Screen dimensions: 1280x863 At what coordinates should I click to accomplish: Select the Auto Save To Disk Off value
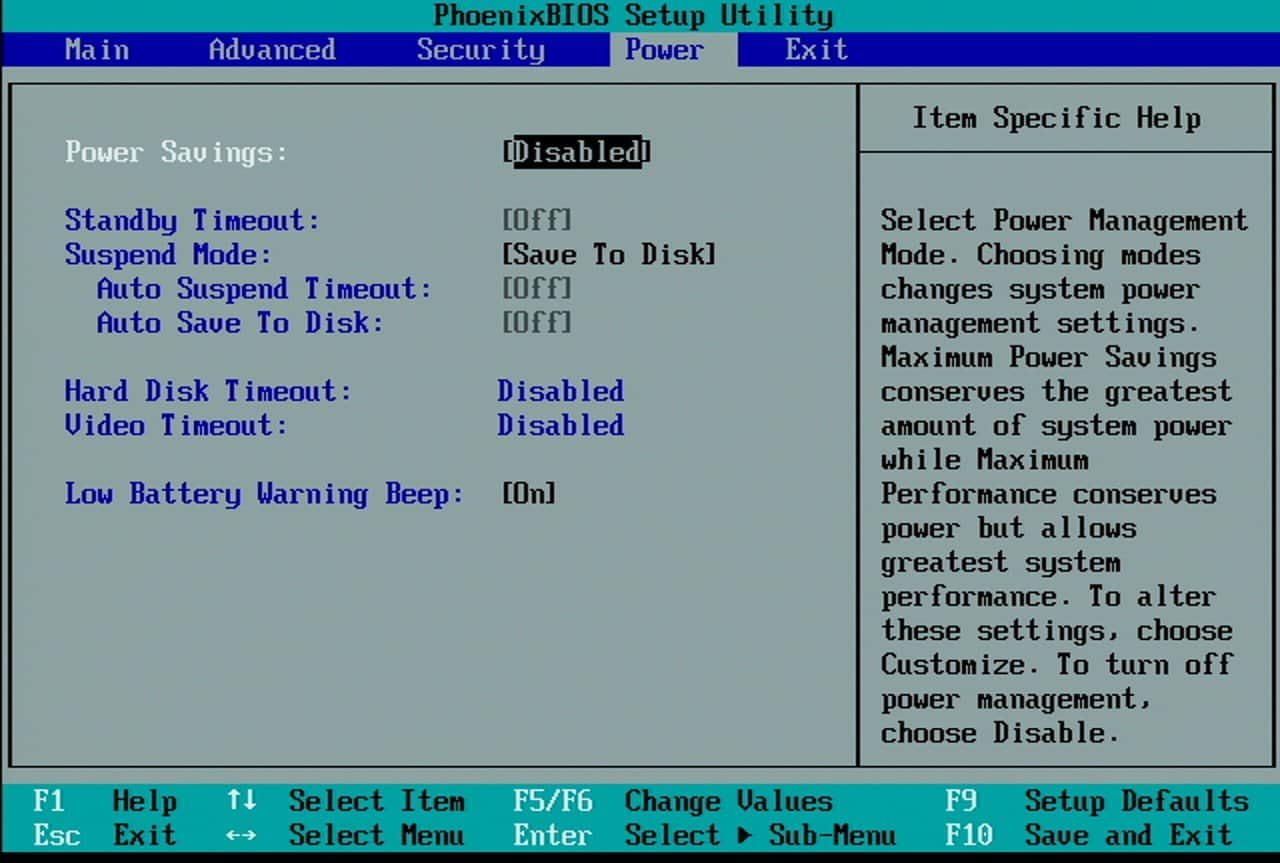click(x=537, y=323)
